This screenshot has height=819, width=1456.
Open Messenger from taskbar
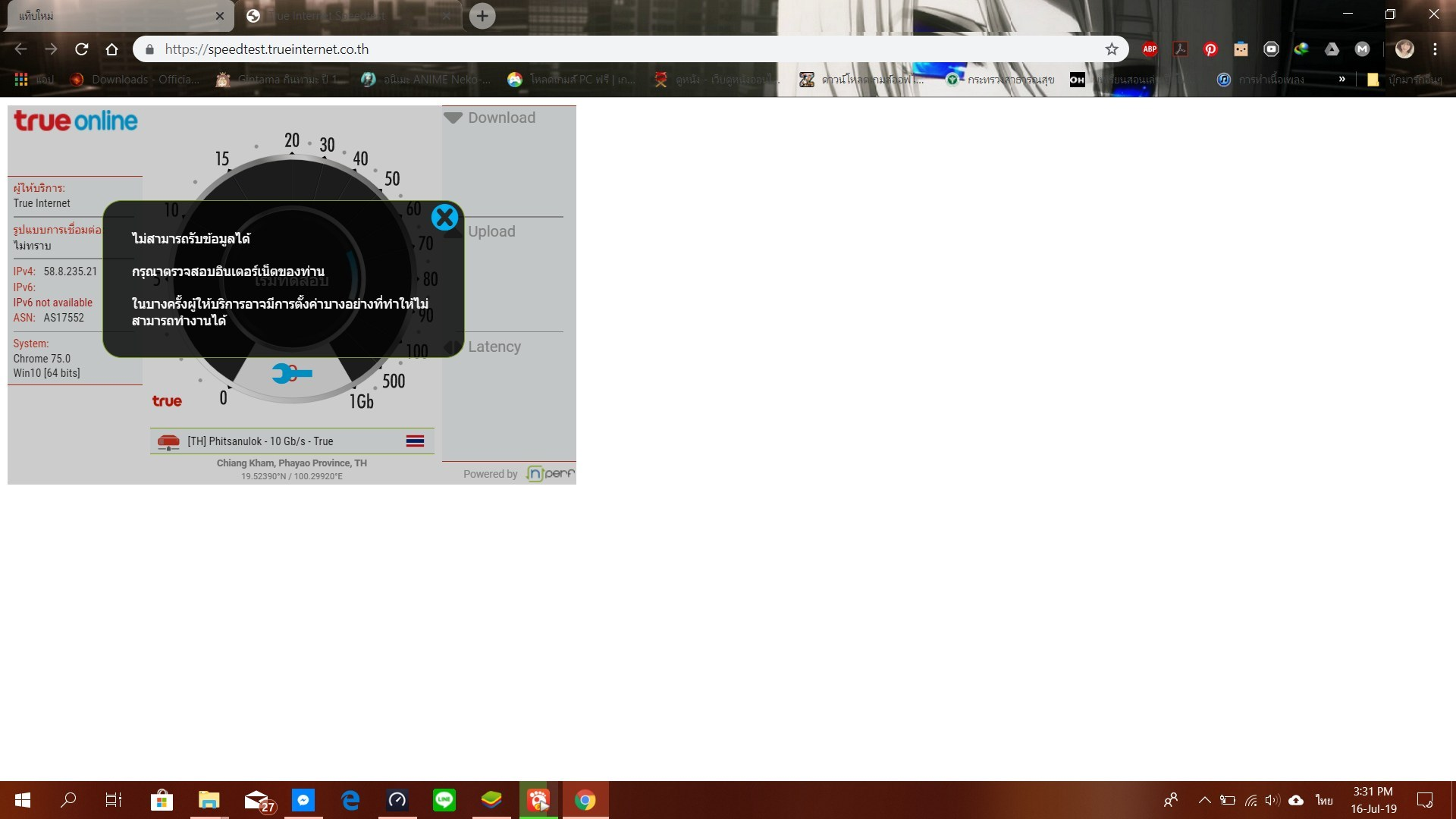303,800
